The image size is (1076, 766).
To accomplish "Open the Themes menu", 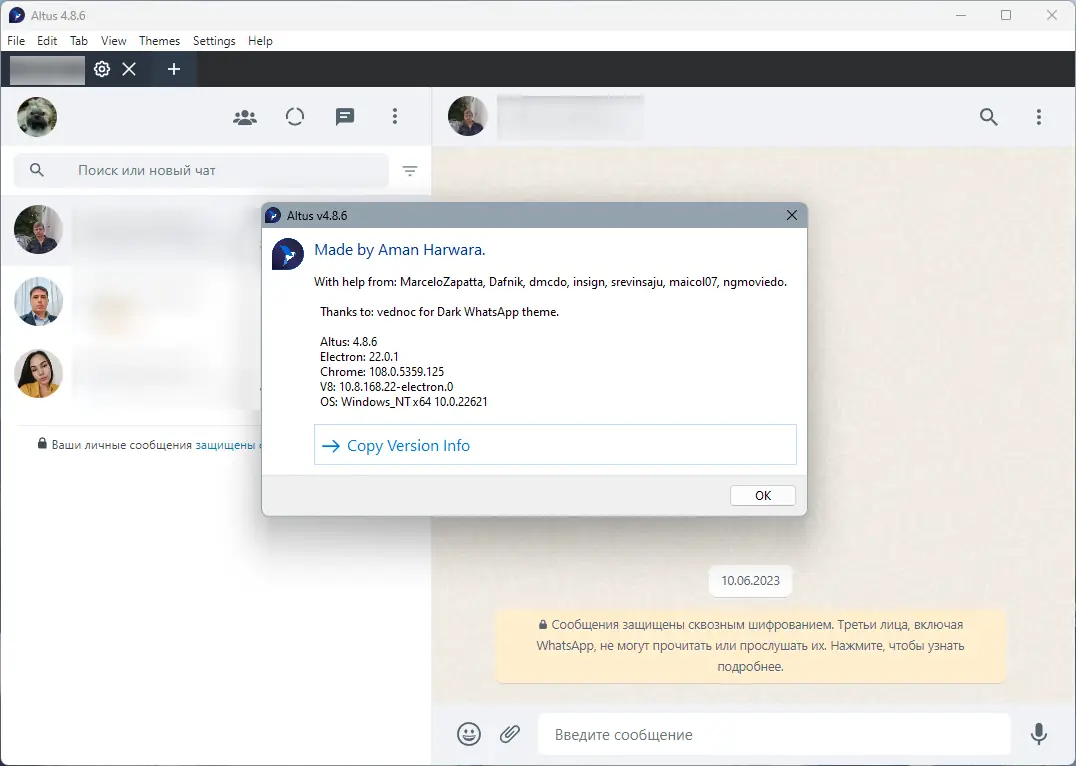I will (159, 41).
